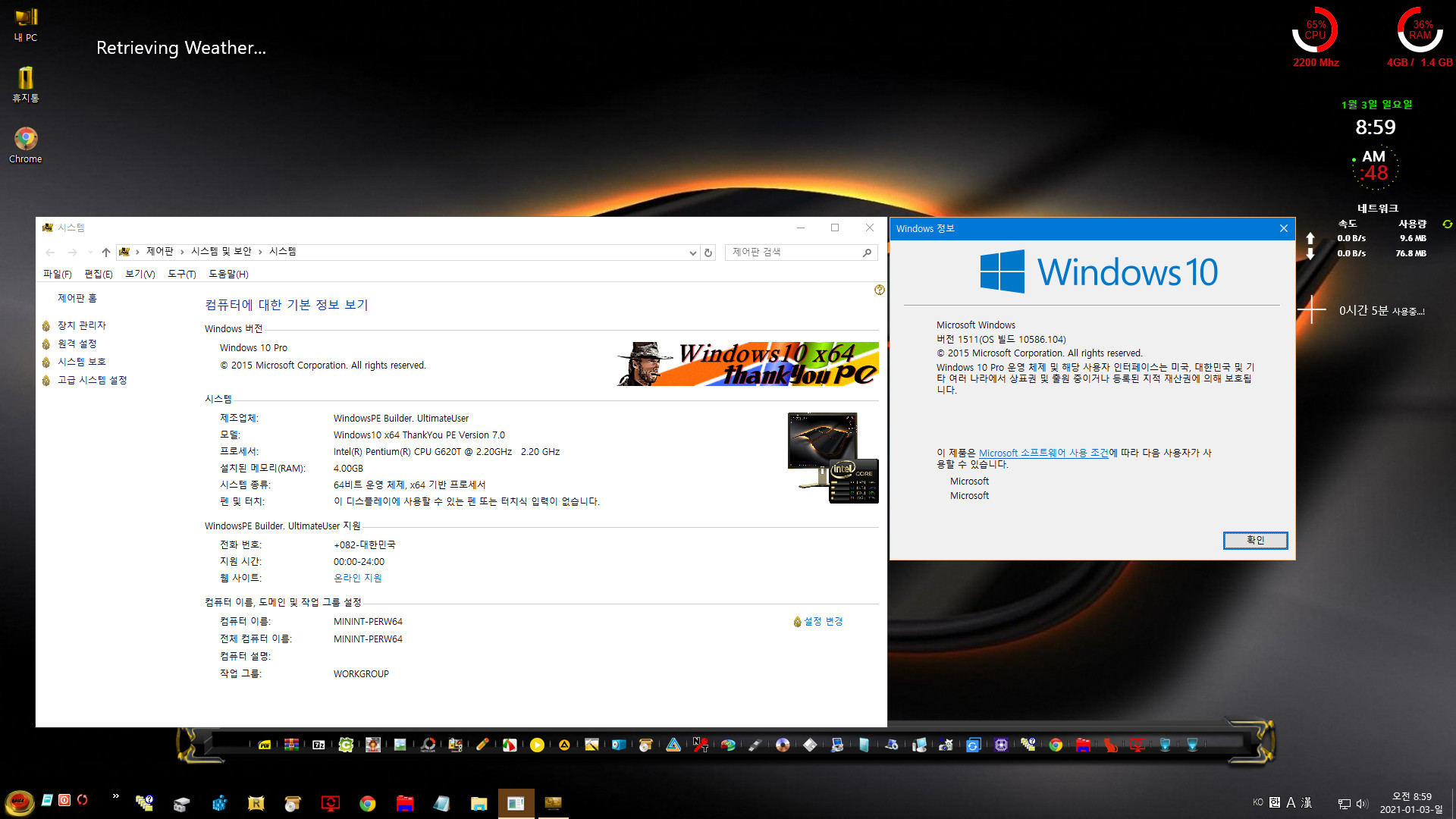Open the disc burner icon in the dock
The height and width of the screenshot is (819, 1456).
[x=783, y=745]
